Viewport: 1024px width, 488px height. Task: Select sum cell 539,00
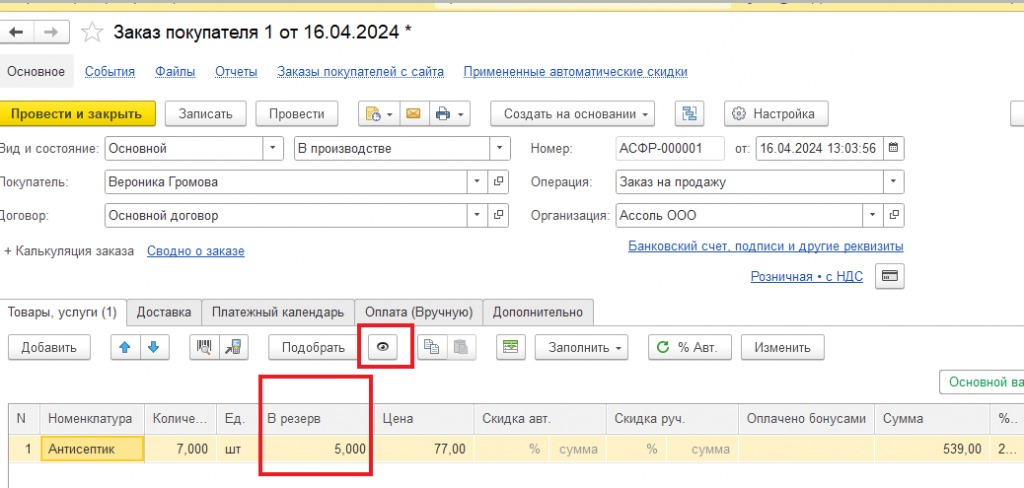pos(931,449)
